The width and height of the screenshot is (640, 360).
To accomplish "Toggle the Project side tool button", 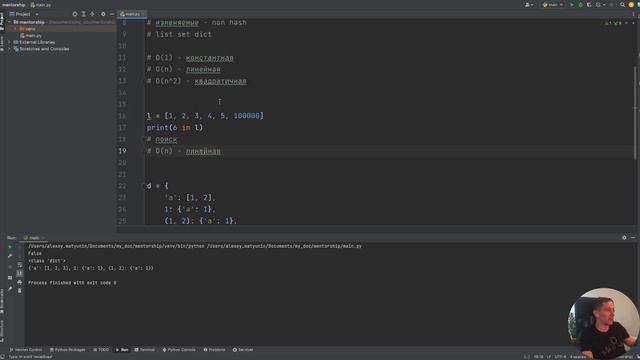I will [2, 21].
